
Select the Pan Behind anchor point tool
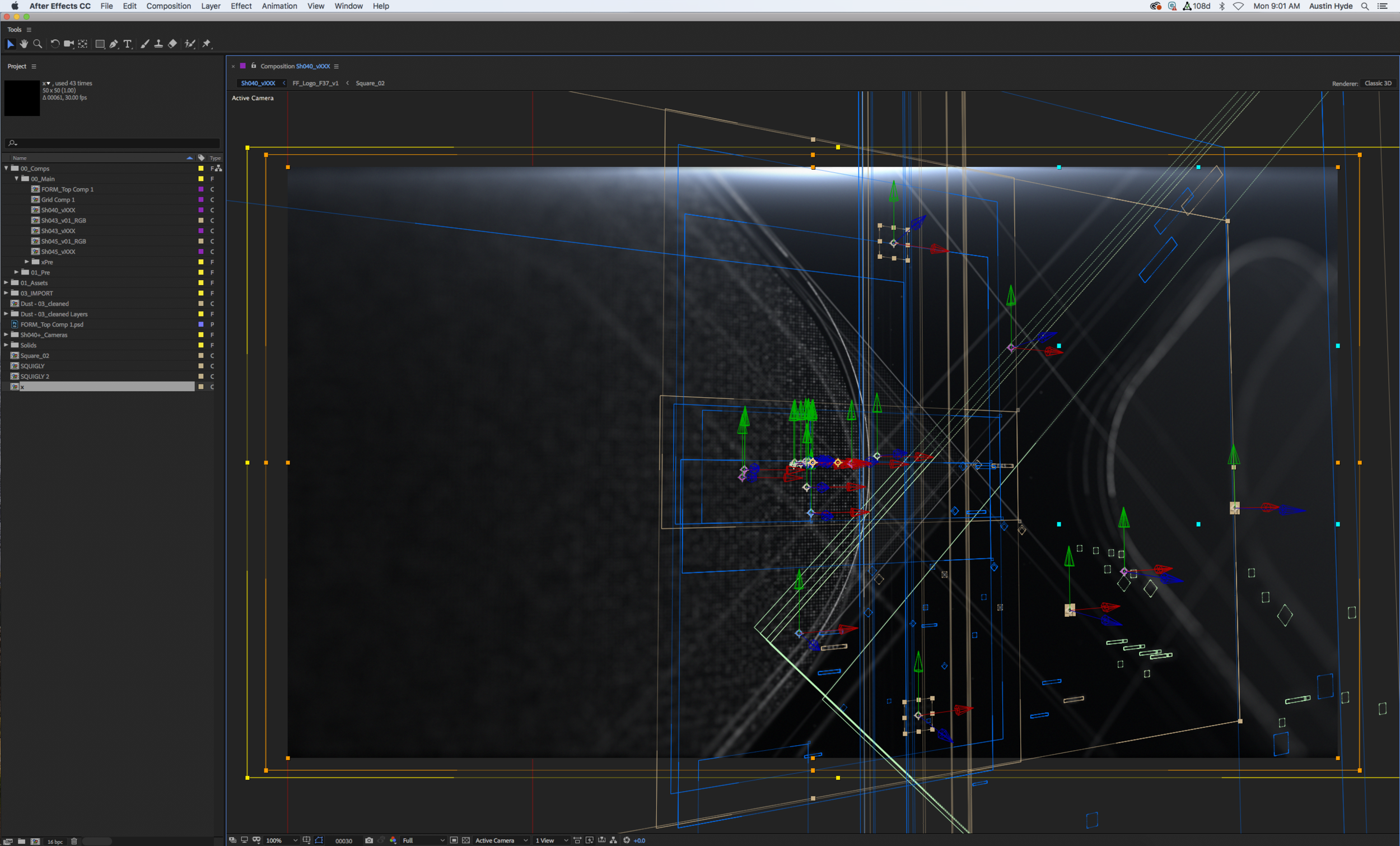(83, 44)
